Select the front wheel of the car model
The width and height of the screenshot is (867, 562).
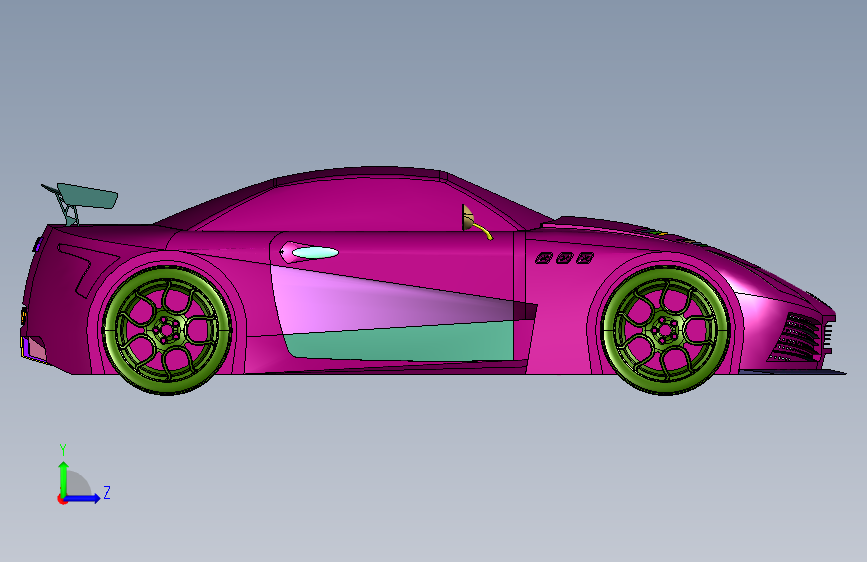(666, 330)
